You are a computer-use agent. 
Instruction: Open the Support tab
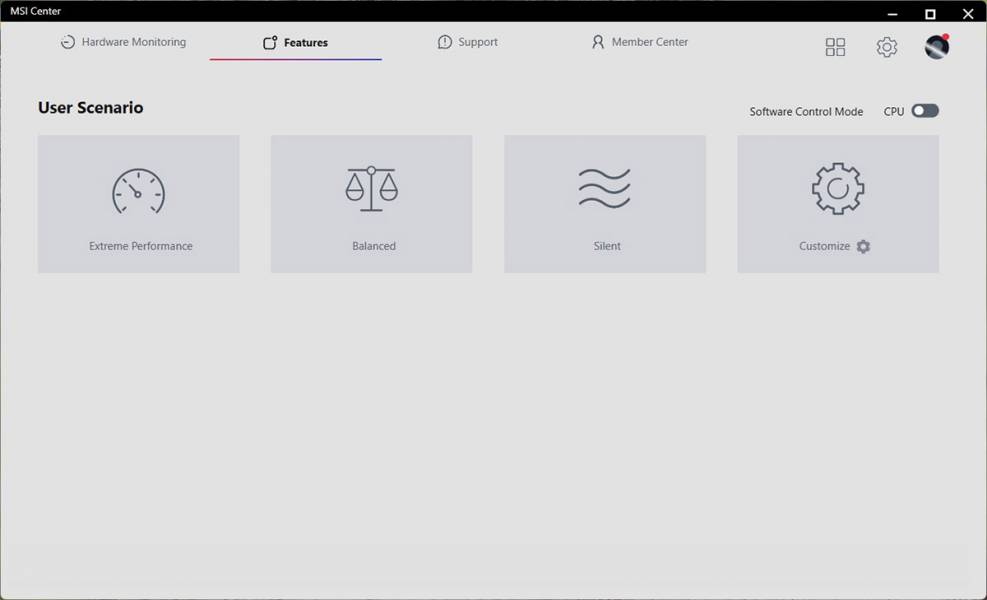click(468, 42)
